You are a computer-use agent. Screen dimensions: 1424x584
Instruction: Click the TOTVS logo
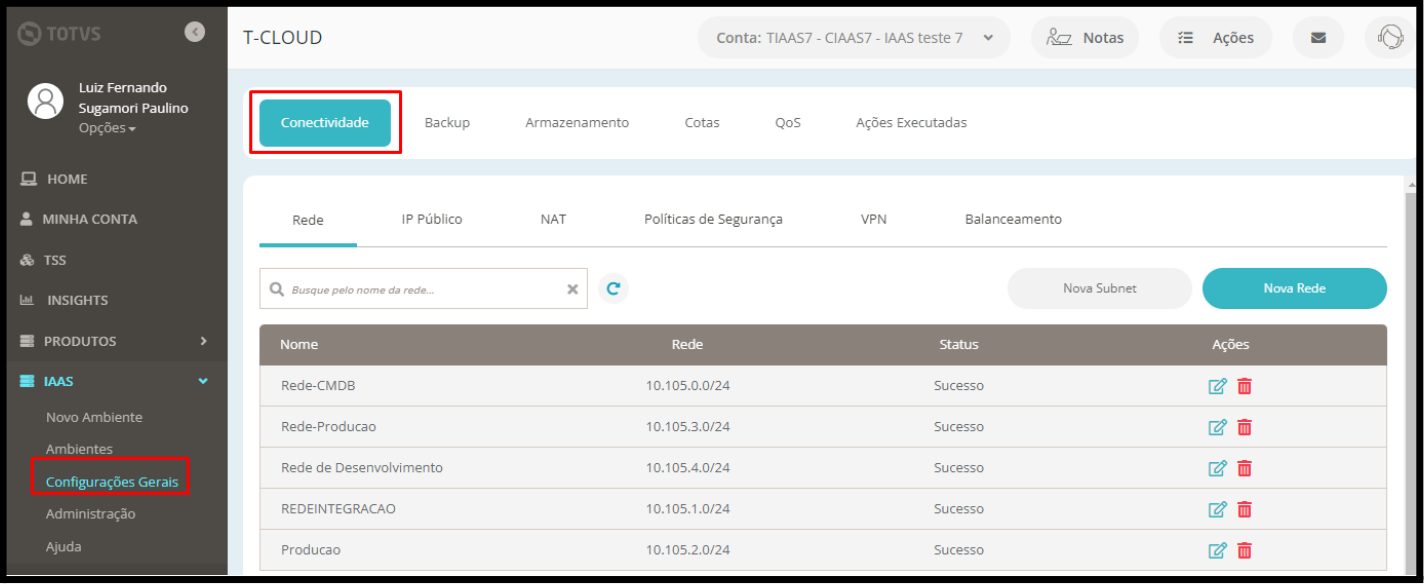tap(60, 34)
